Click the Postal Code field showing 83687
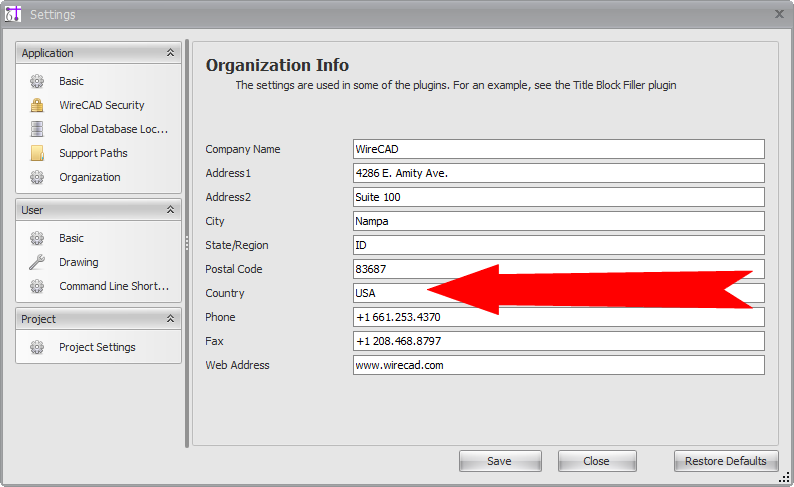 559,269
